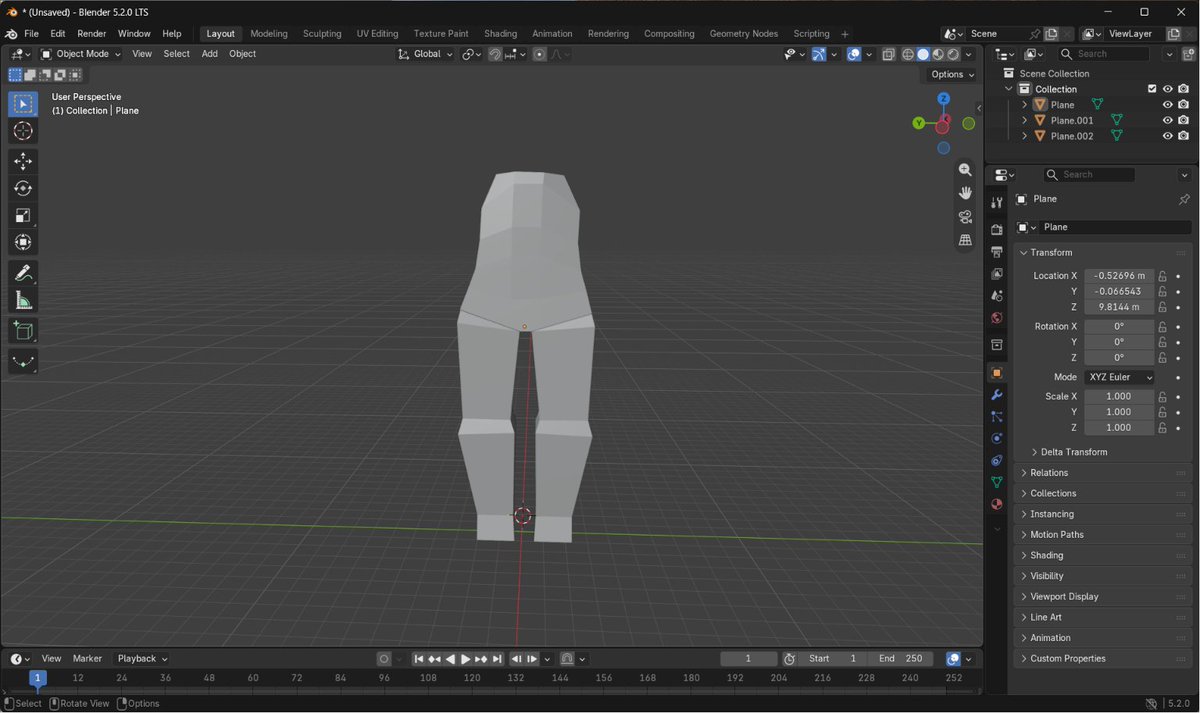Hide Plane.002 in viewport with eye icon
The width and height of the screenshot is (1200, 713).
1167,136
